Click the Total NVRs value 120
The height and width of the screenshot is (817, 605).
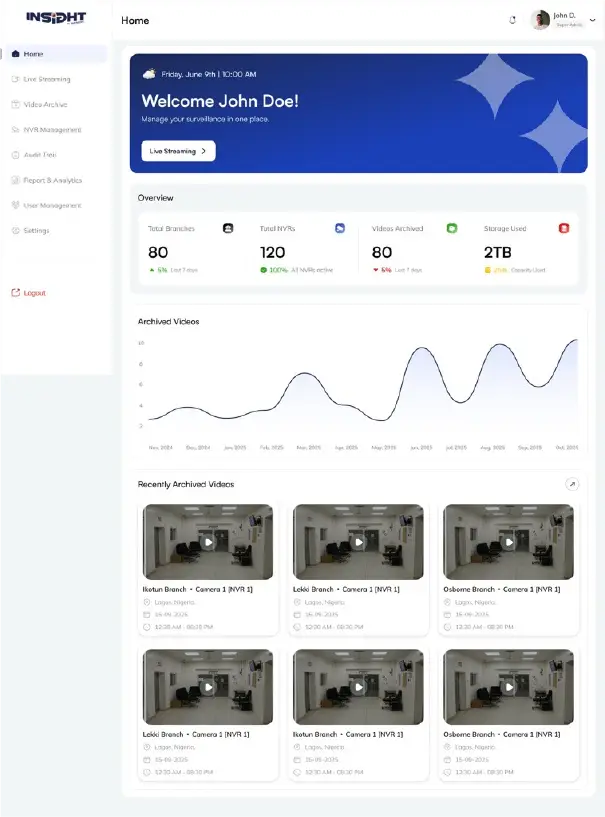coord(273,253)
